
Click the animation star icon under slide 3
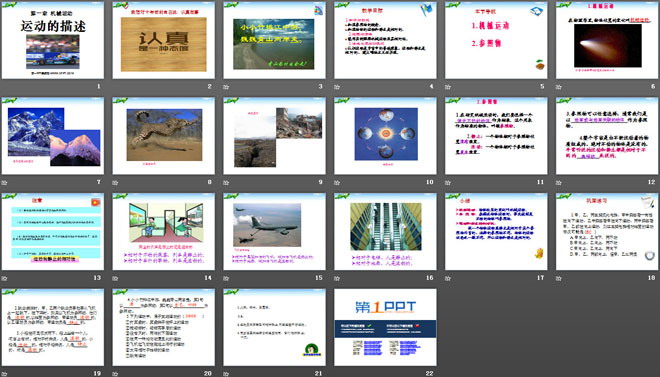coord(226,87)
